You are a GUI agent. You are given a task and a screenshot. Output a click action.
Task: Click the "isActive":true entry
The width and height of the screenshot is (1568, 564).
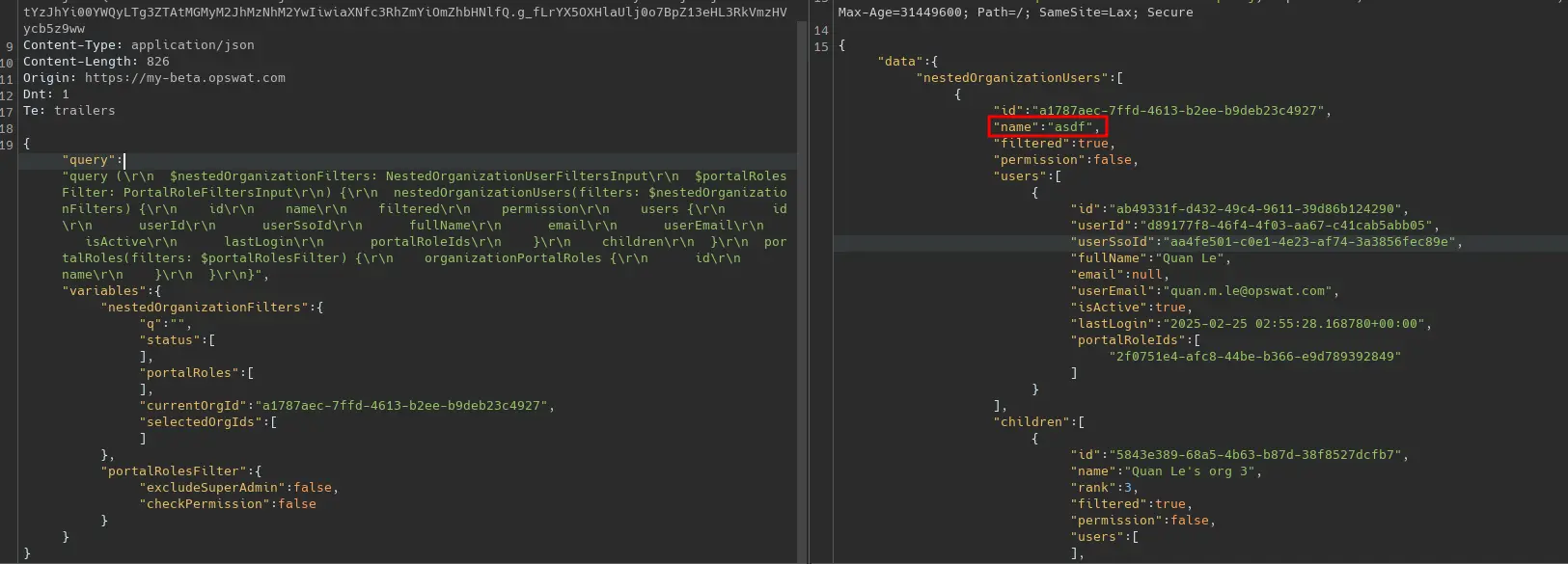pos(1131,308)
